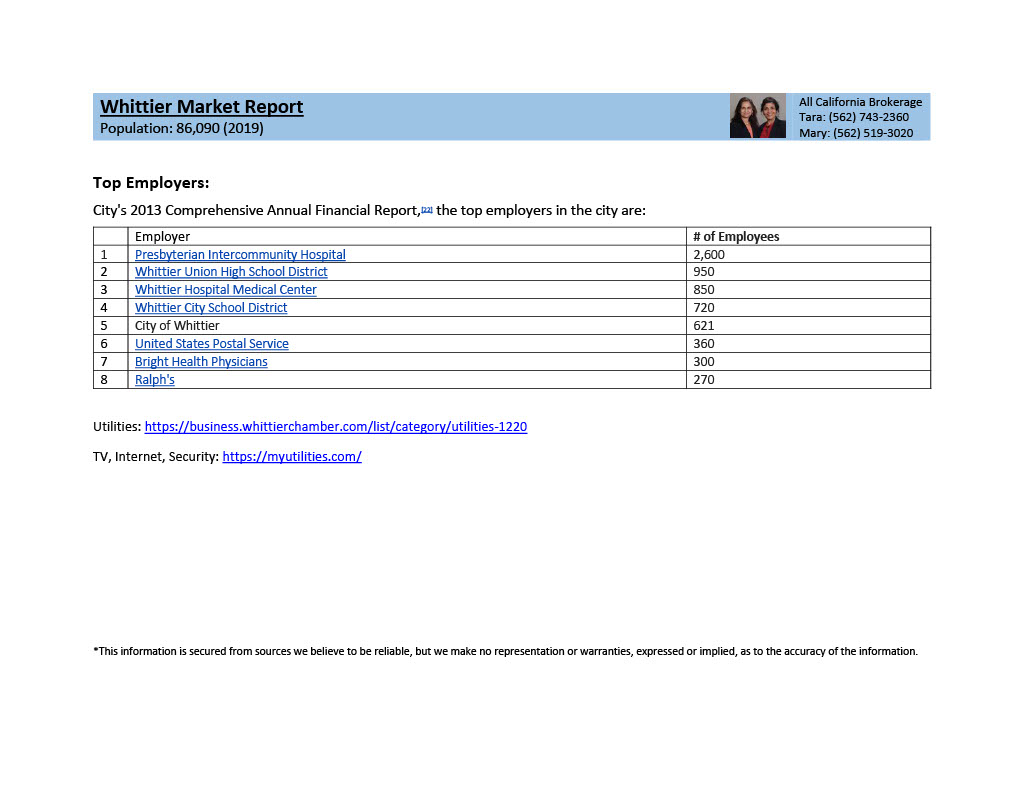The height and width of the screenshot is (792, 1024).
Task: Select the 360 employees cell
Action: pyautogui.click(x=808, y=343)
